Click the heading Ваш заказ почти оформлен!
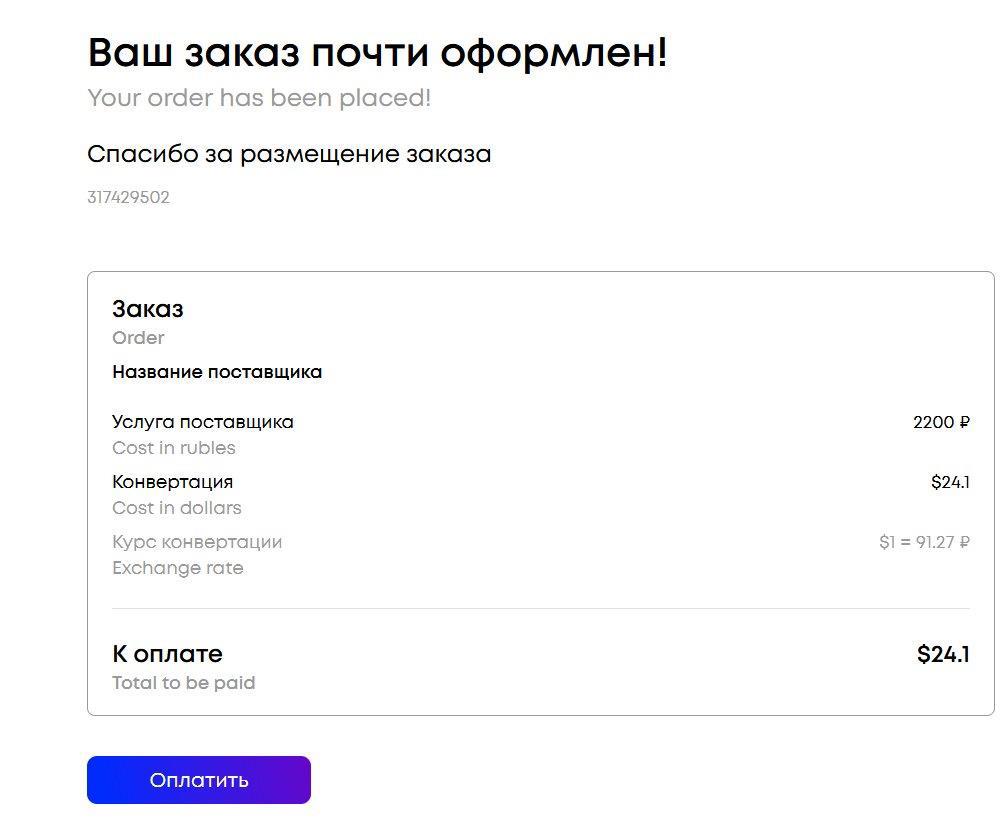Image resolution: width=1006 pixels, height=822 pixels. [x=377, y=52]
